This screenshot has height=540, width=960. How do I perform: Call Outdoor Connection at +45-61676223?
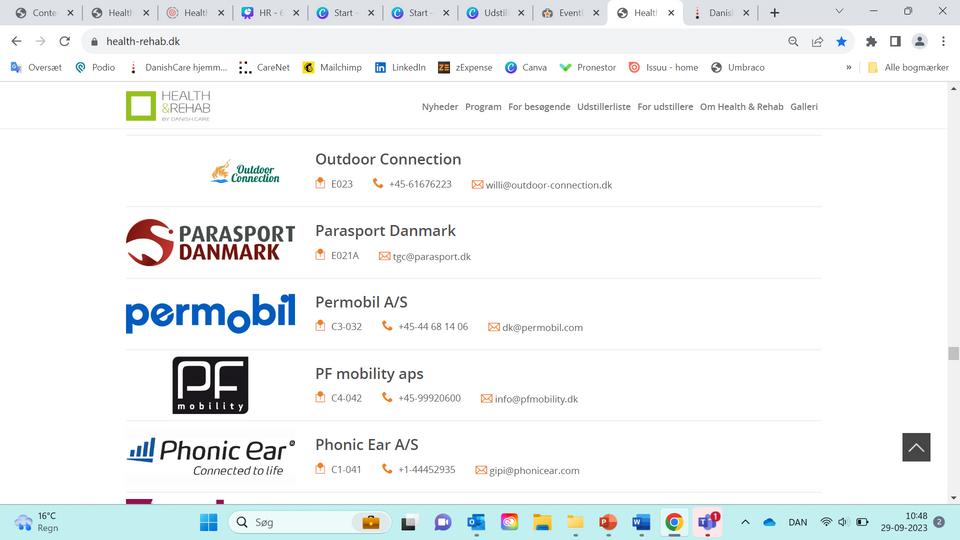(x=420, y=184)
